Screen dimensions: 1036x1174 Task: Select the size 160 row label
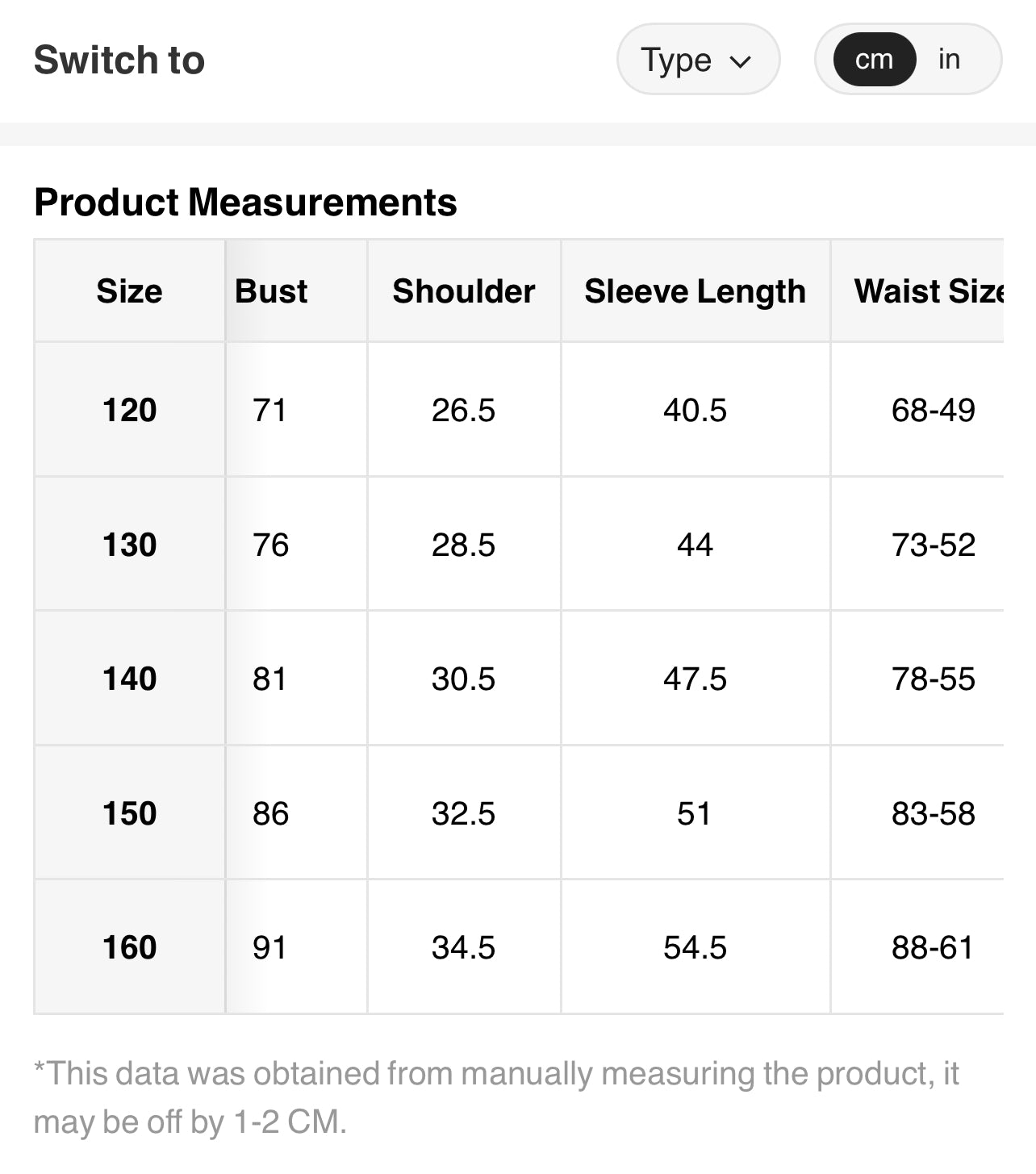point(129,947)
